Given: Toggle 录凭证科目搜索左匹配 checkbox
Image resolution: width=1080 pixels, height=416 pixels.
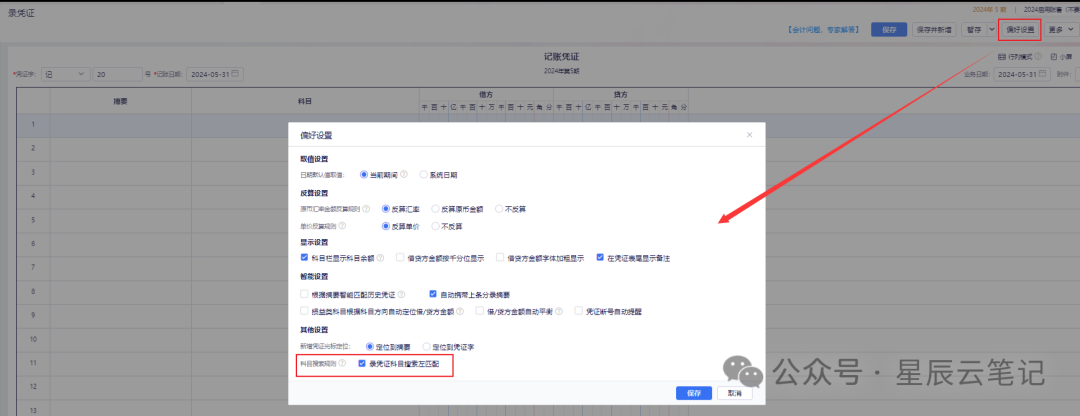Looking at the screenshot, I should (362, 363).
